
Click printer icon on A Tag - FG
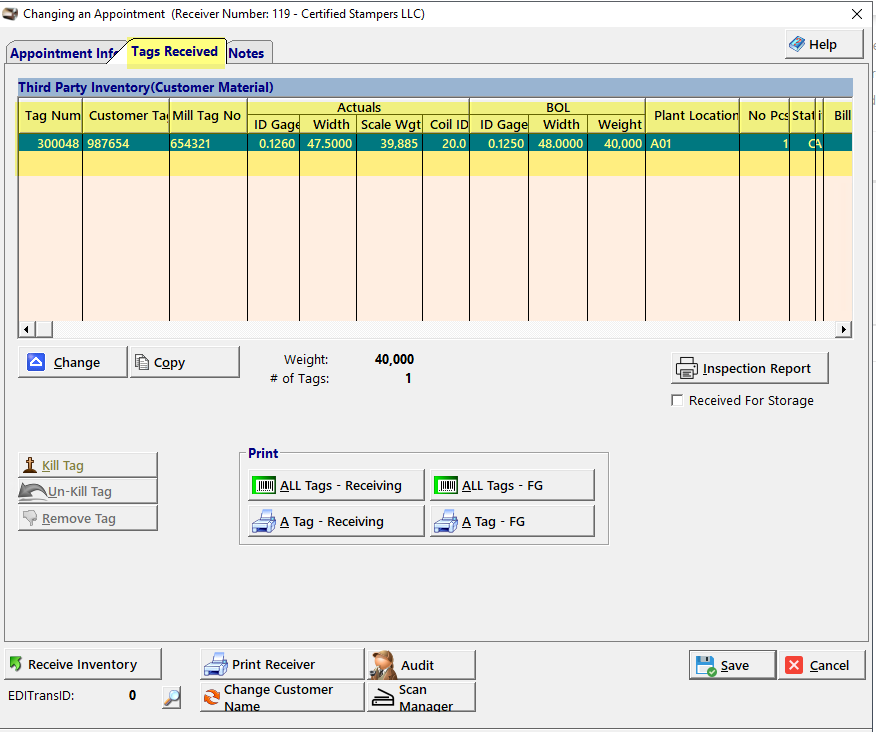pos(446,521)
